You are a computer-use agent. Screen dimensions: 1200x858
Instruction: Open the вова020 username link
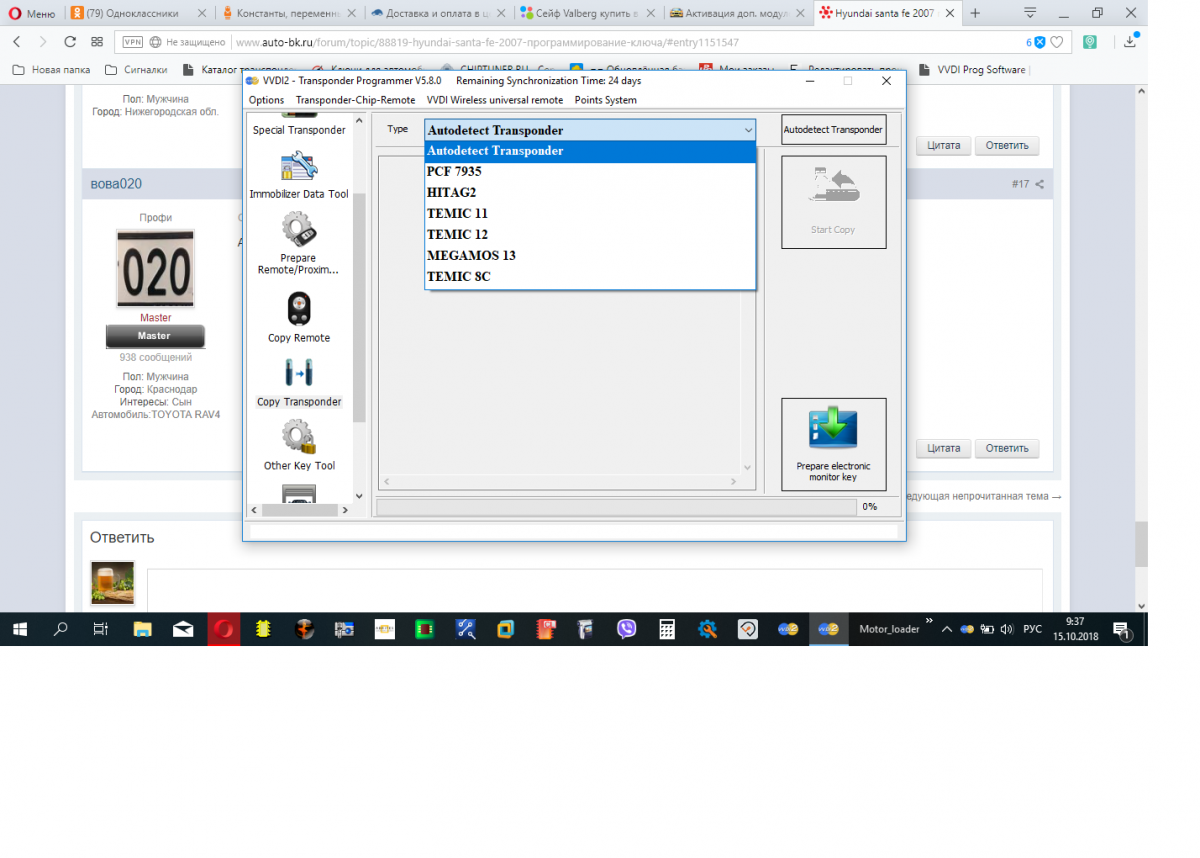tap(116, 184)
